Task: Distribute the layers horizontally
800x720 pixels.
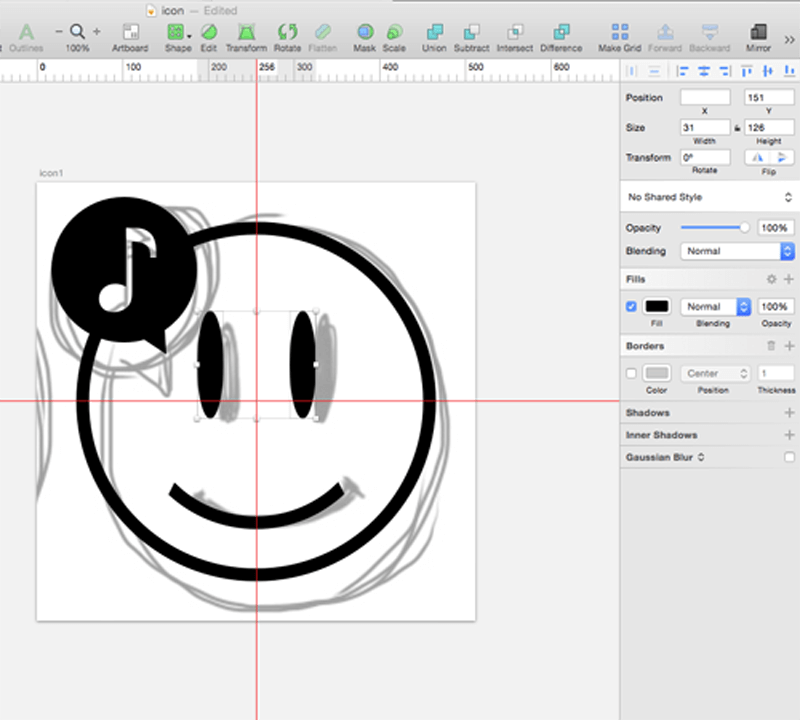Action: click(x=632, y=71)
